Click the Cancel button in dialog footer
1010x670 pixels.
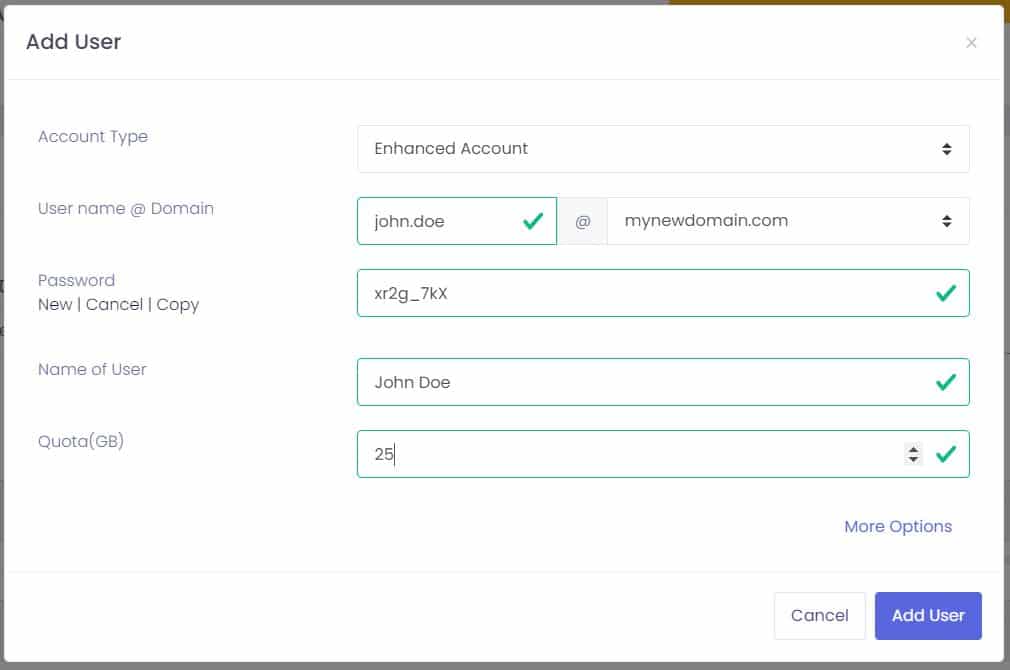[819, 616]
